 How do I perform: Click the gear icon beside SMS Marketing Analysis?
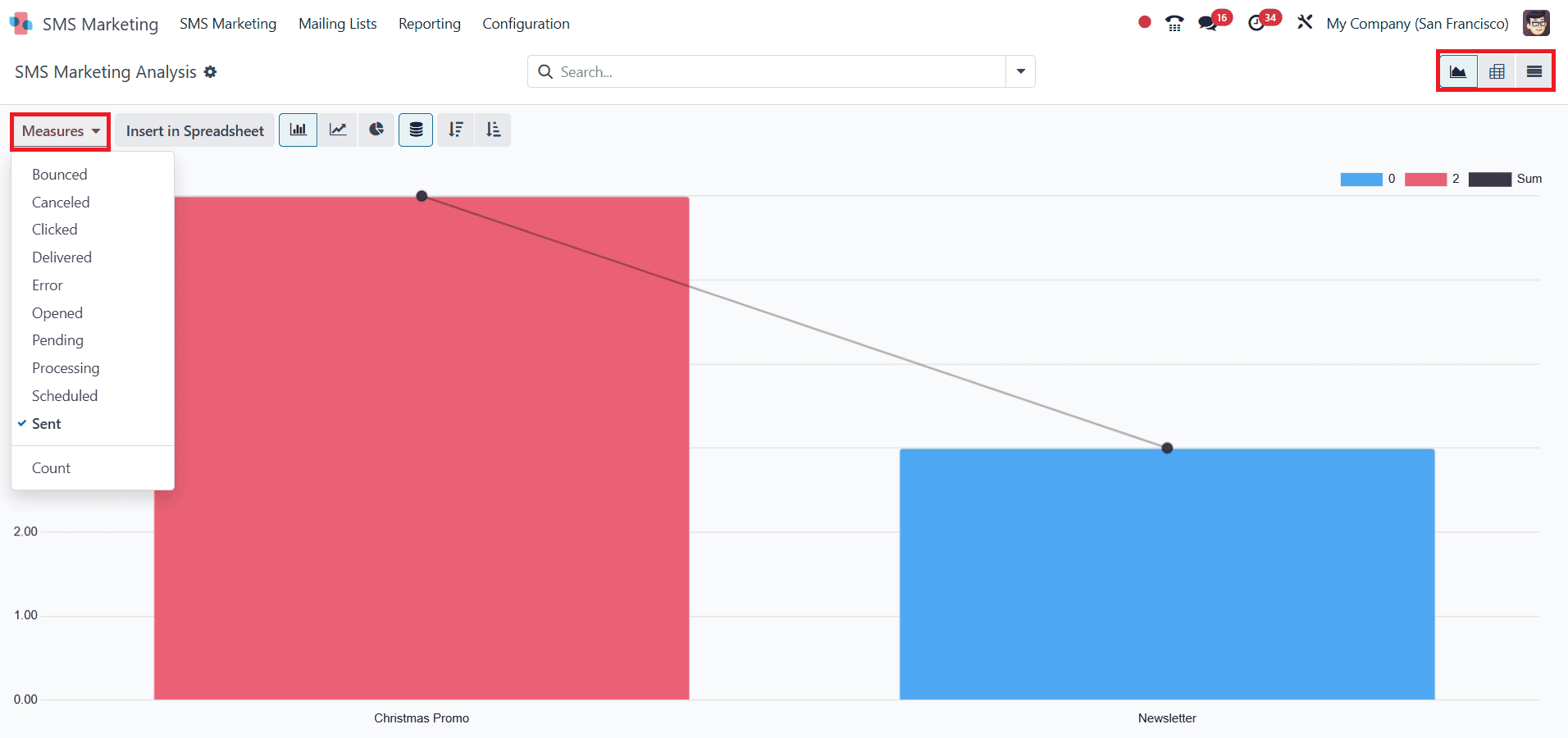pos(211,72)
